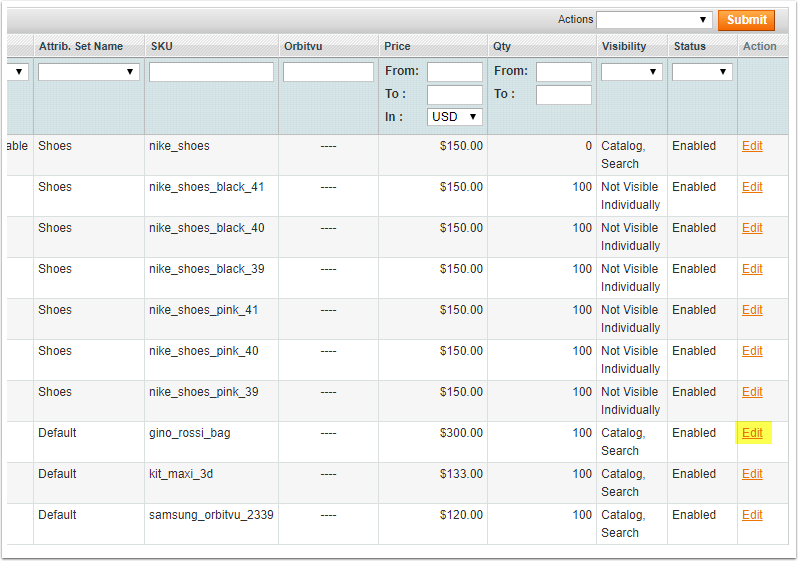Click the Price From input field
The width and height of the screenshot is (798, 561).
click(x=454, y=72)
